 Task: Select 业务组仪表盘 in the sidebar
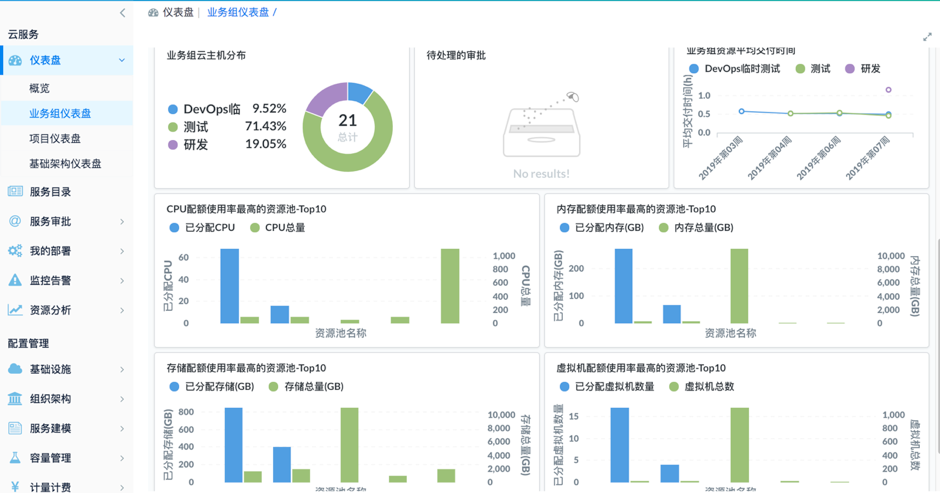pyautogui.click(x=67, y=113)
